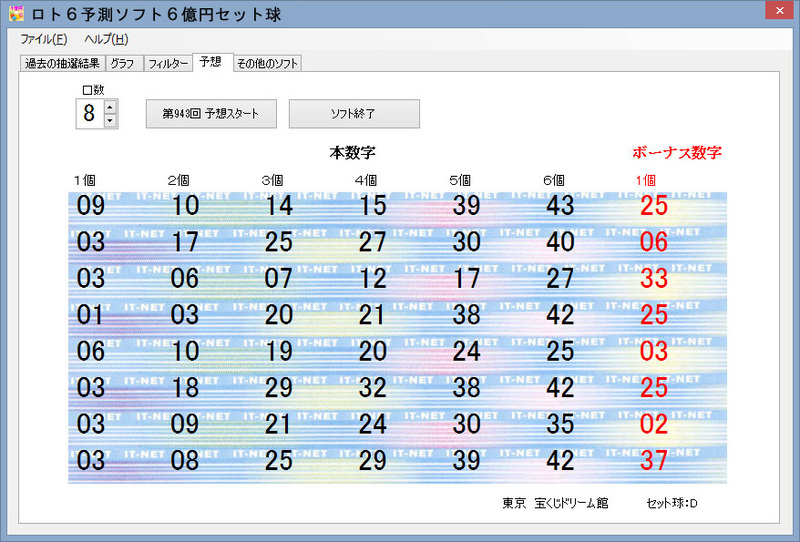Click the 6個 column label

[554, 180]
